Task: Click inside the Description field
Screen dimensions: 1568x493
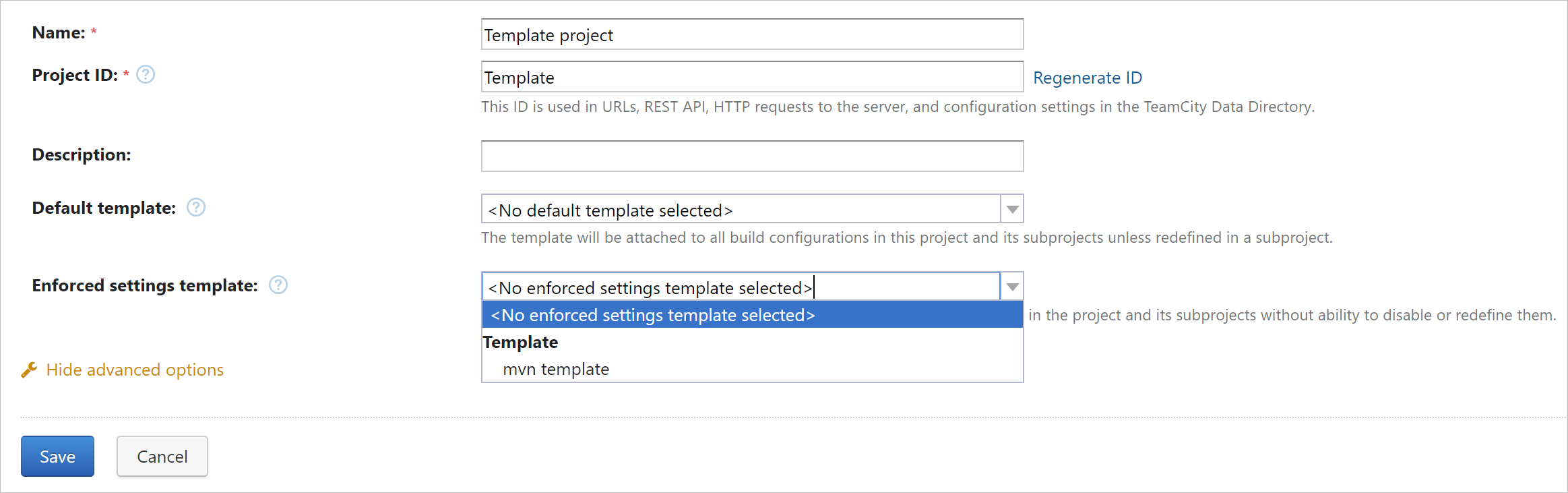Action: click(751, 156)
